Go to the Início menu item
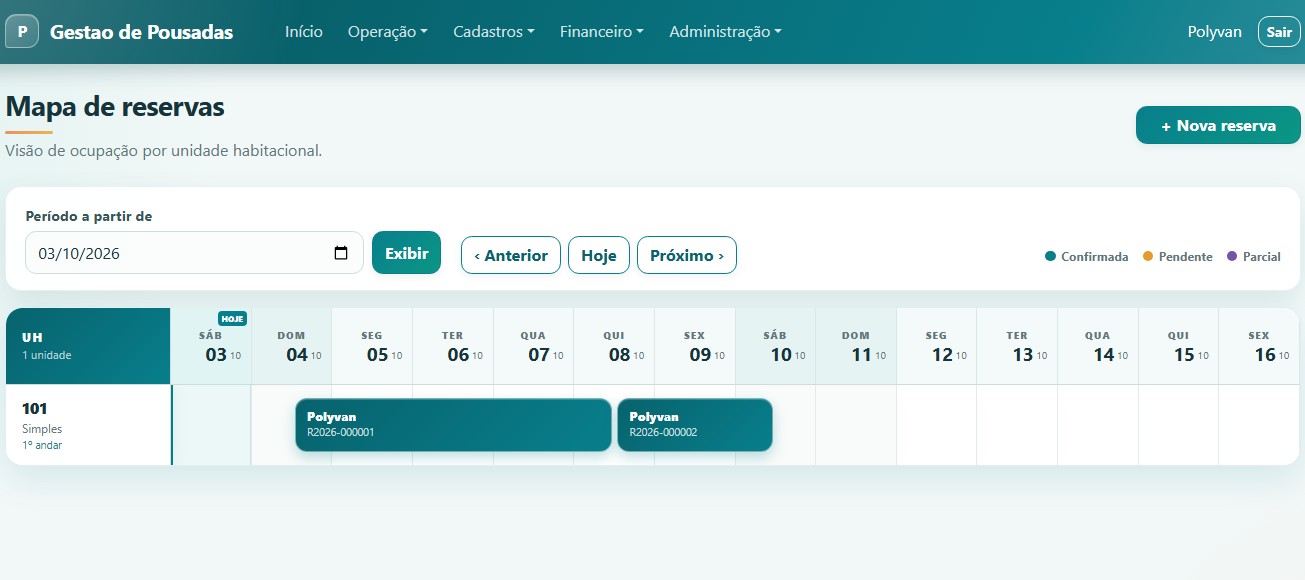Image resolution: width=1305 pixels, height=580 pixels. 304,32
